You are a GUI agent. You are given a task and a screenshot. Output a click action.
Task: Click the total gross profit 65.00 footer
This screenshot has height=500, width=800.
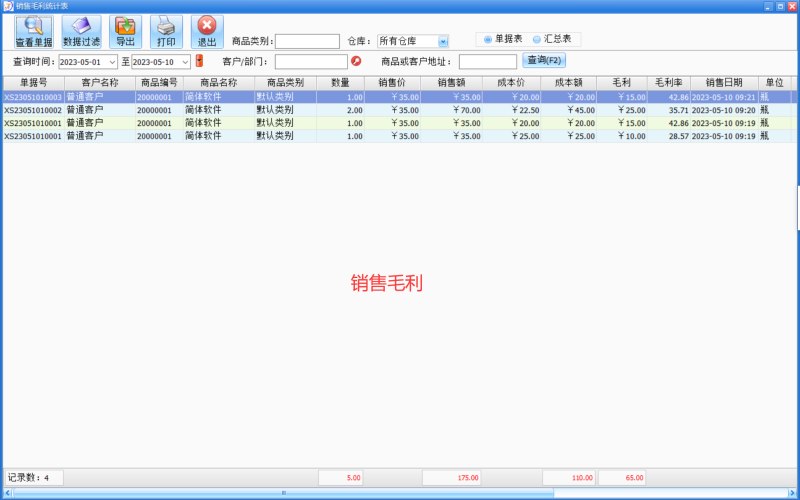(622, 478)
